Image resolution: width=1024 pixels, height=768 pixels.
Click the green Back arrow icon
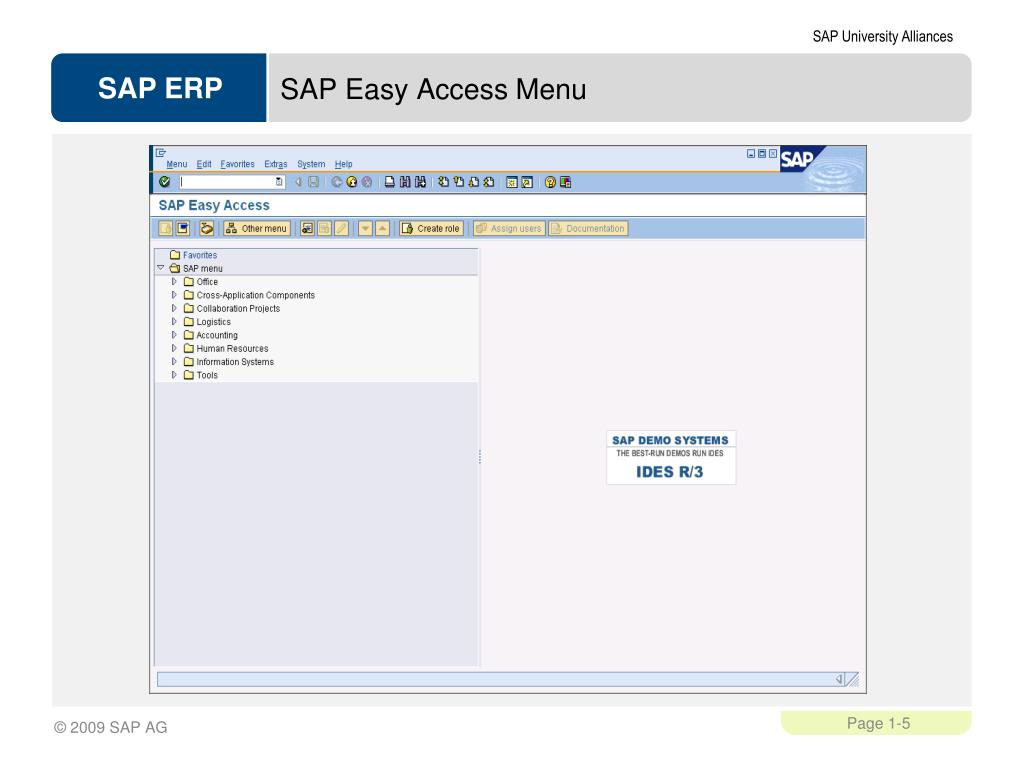[x=337, y=182]
